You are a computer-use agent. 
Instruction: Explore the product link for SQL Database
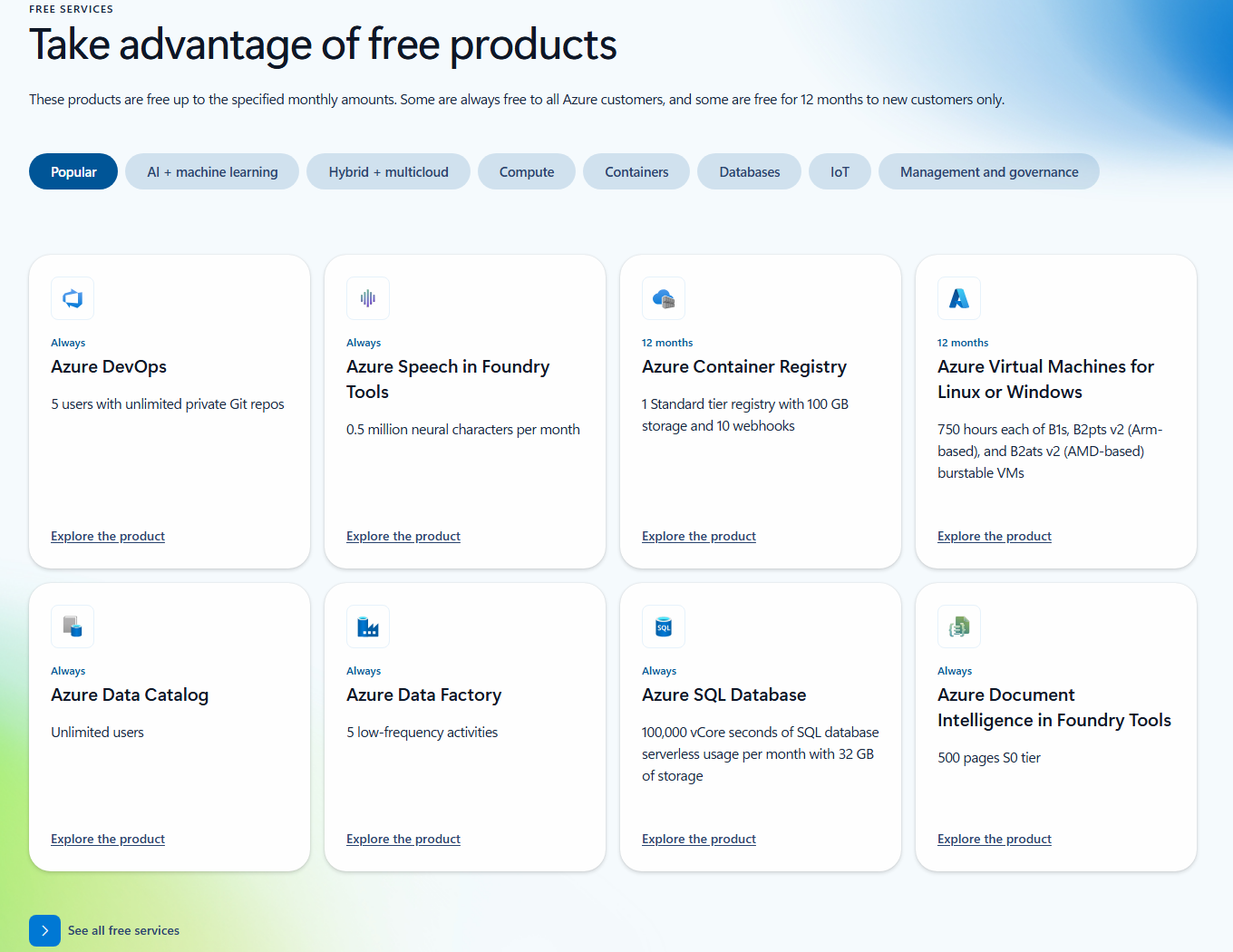tap(699, 839)
